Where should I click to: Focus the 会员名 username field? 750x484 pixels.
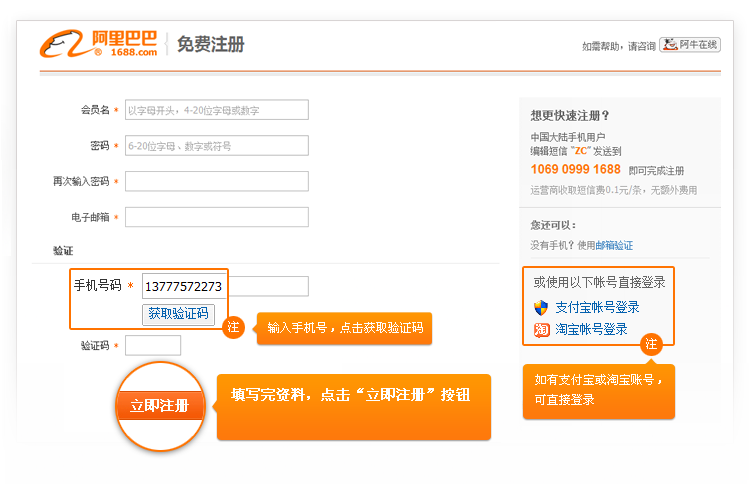217,110
